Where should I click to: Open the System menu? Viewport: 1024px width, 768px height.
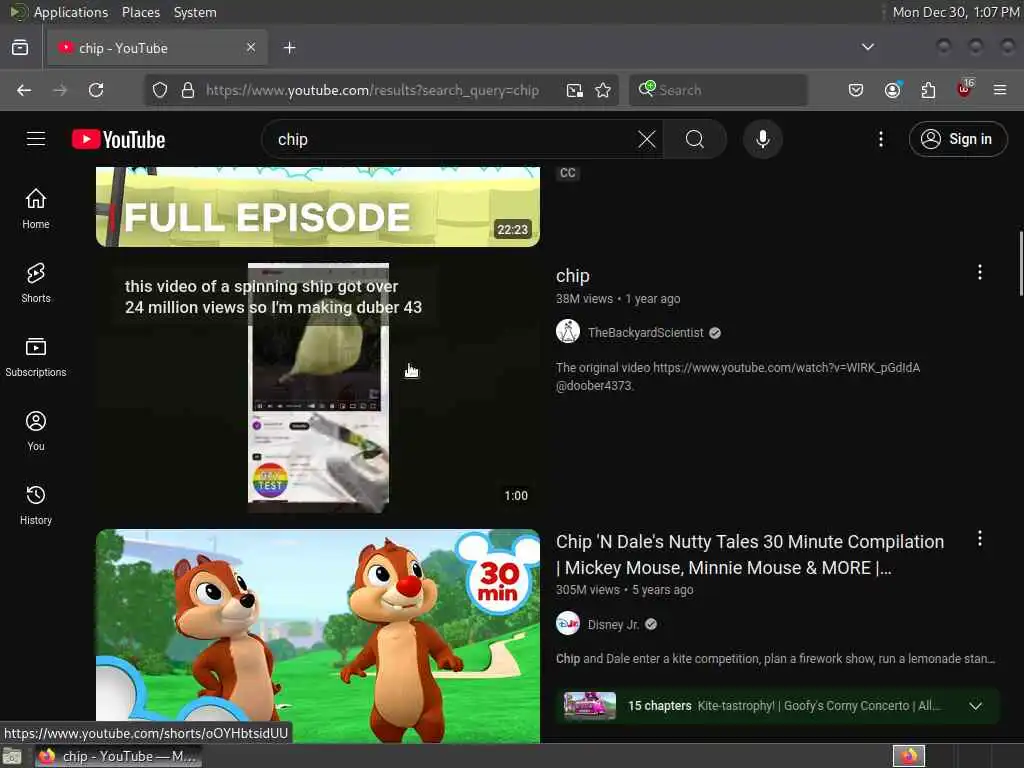coord(195,12)
